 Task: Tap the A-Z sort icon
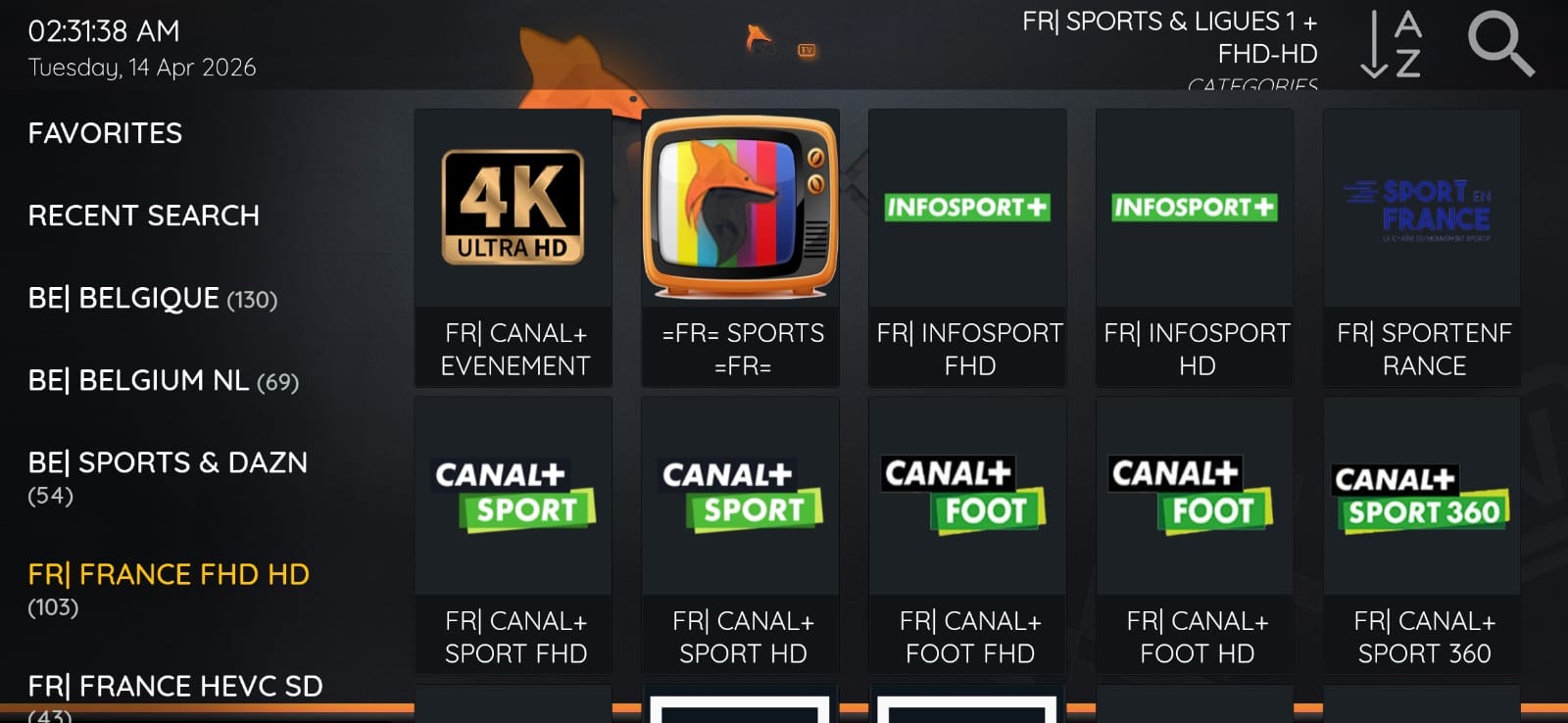click(x=1392, y=44)
